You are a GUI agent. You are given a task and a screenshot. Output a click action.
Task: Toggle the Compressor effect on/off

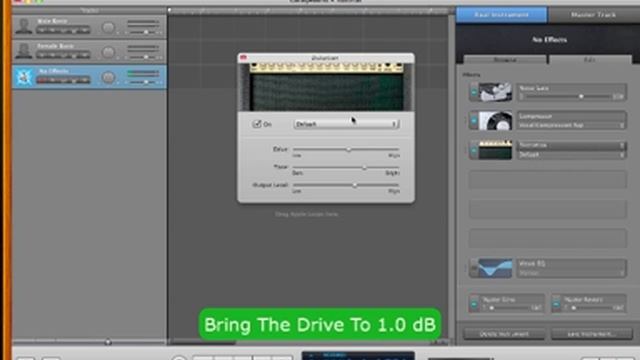[x=474, y=121]
